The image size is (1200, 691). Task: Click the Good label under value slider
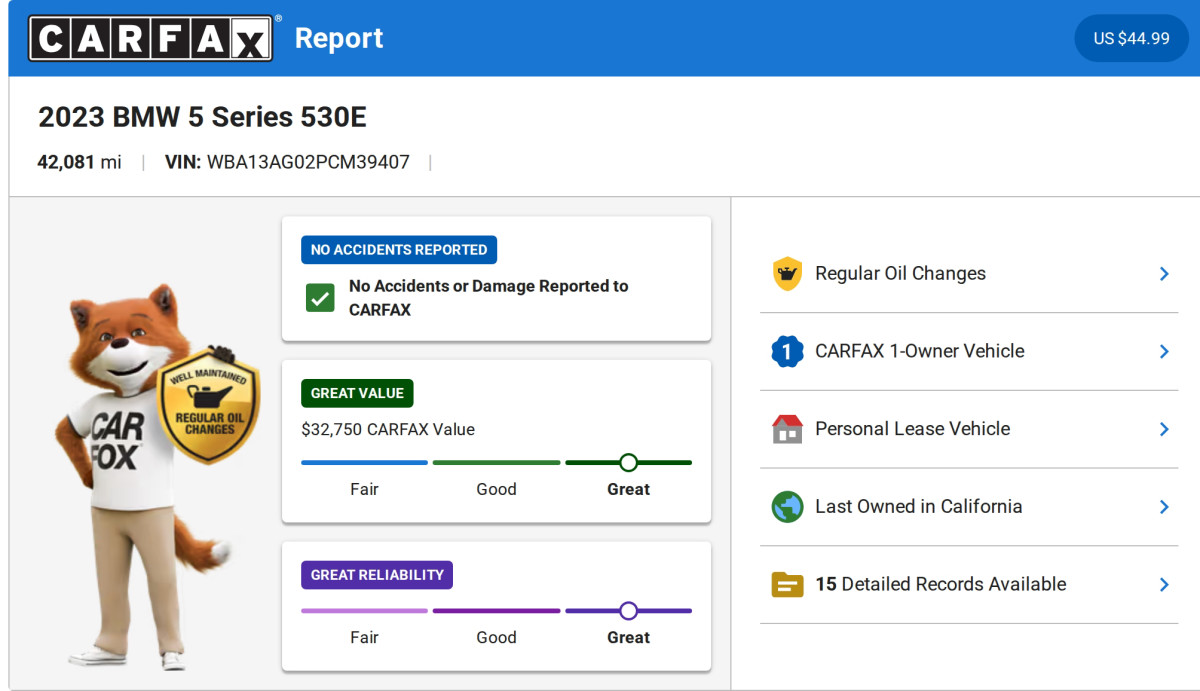496,490
